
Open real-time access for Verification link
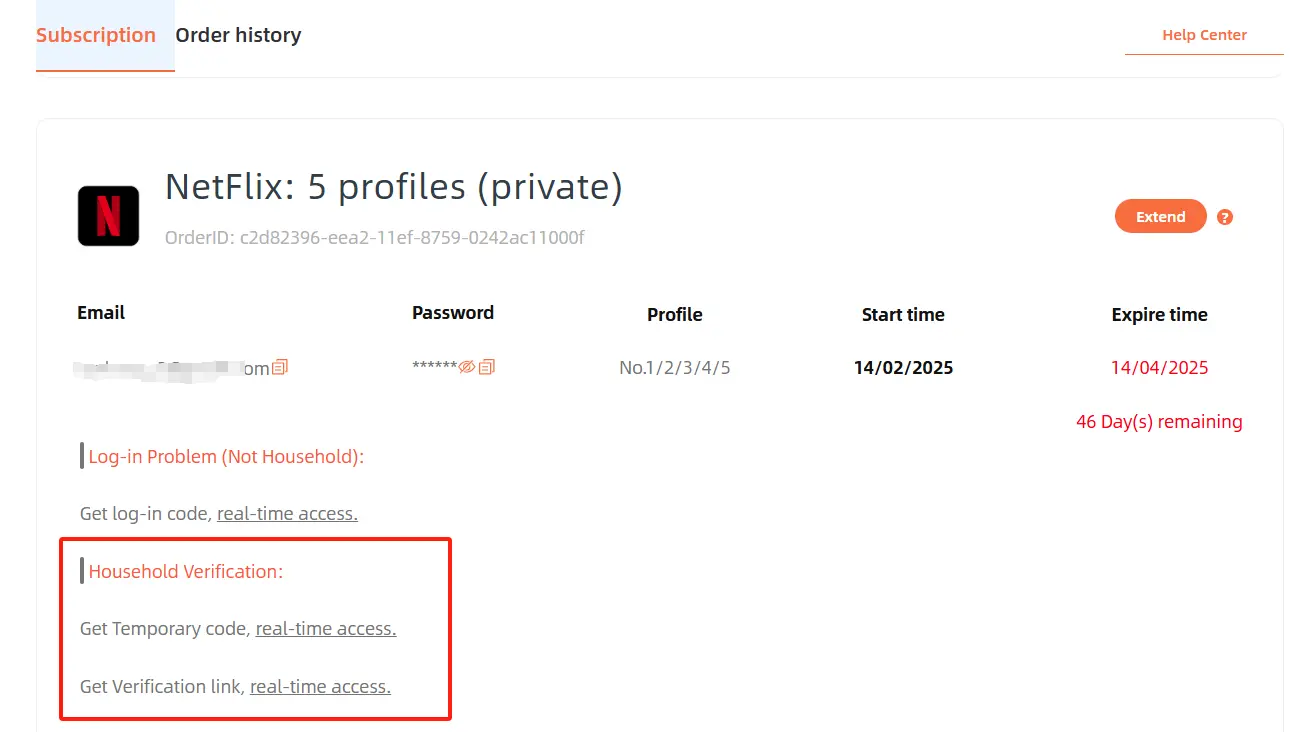pos(320,687)
